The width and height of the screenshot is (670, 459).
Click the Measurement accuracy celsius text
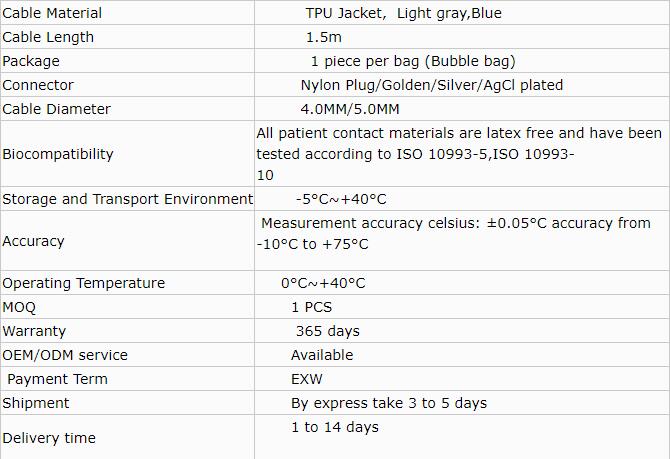[x=455, y=233]
